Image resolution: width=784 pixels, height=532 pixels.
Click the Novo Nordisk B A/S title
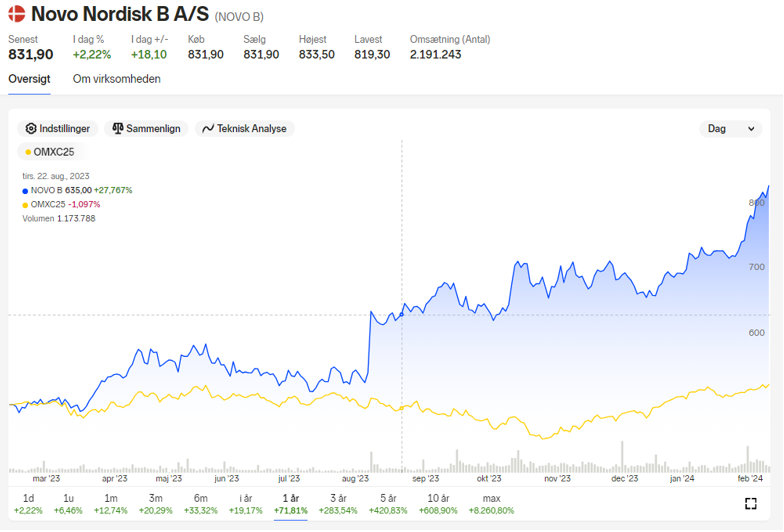point(120,14)
